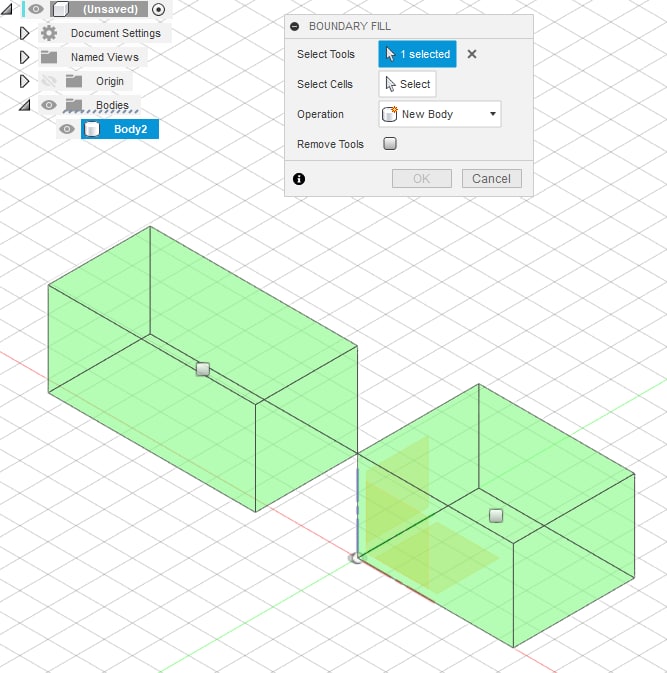Hide Body2 using its eye icon

coord(67,129)
